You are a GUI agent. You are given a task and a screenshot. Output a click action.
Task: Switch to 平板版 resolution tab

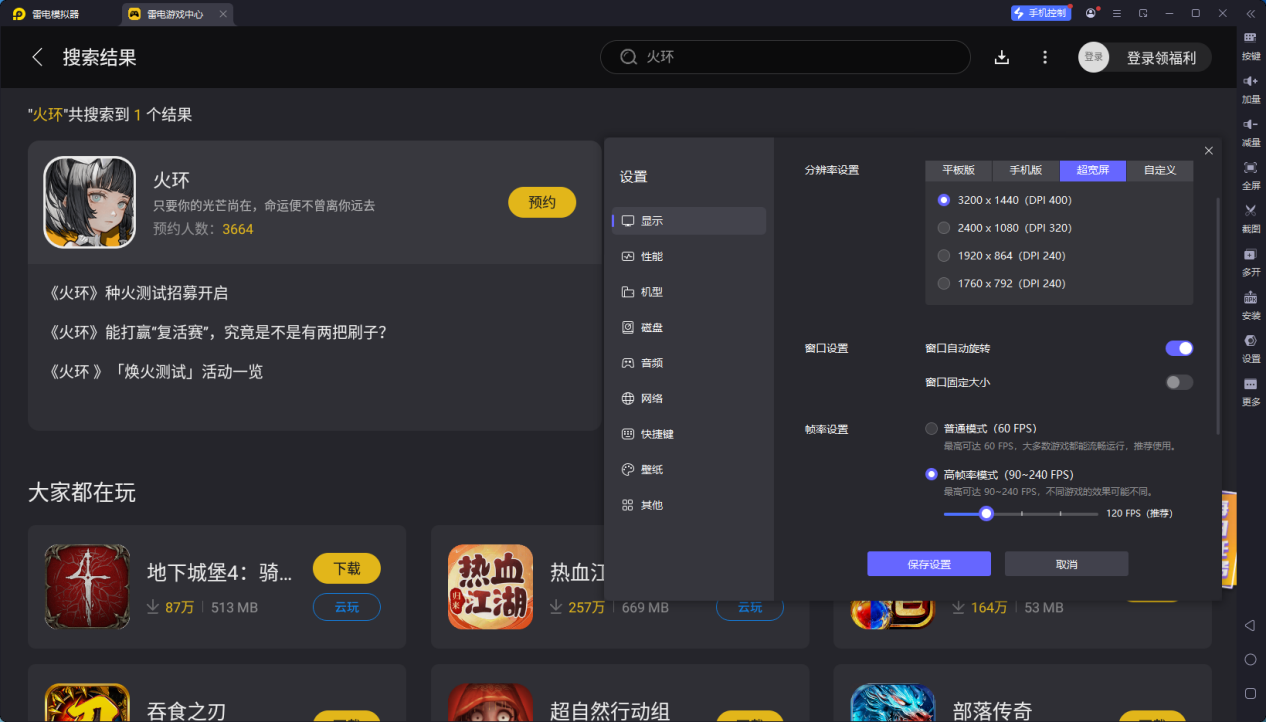(958, 170)
